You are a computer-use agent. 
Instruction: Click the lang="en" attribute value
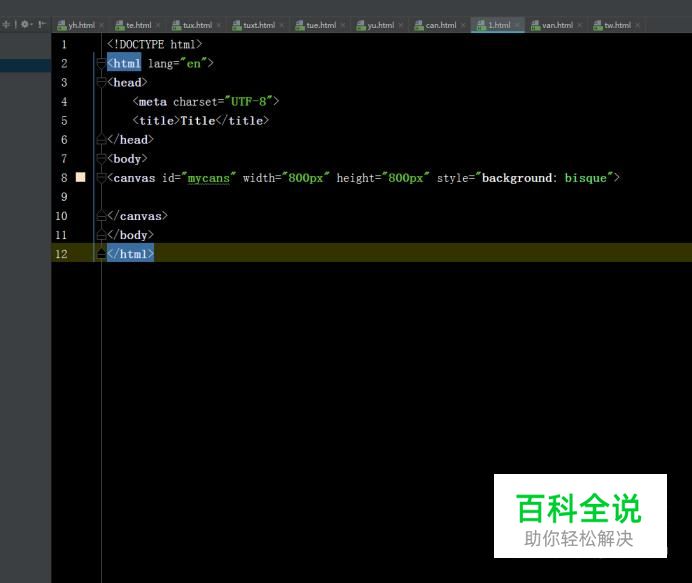[194, 64]
